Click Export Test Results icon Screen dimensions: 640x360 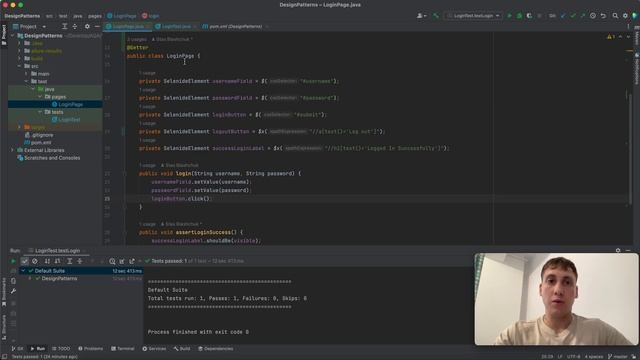(132, 261)
